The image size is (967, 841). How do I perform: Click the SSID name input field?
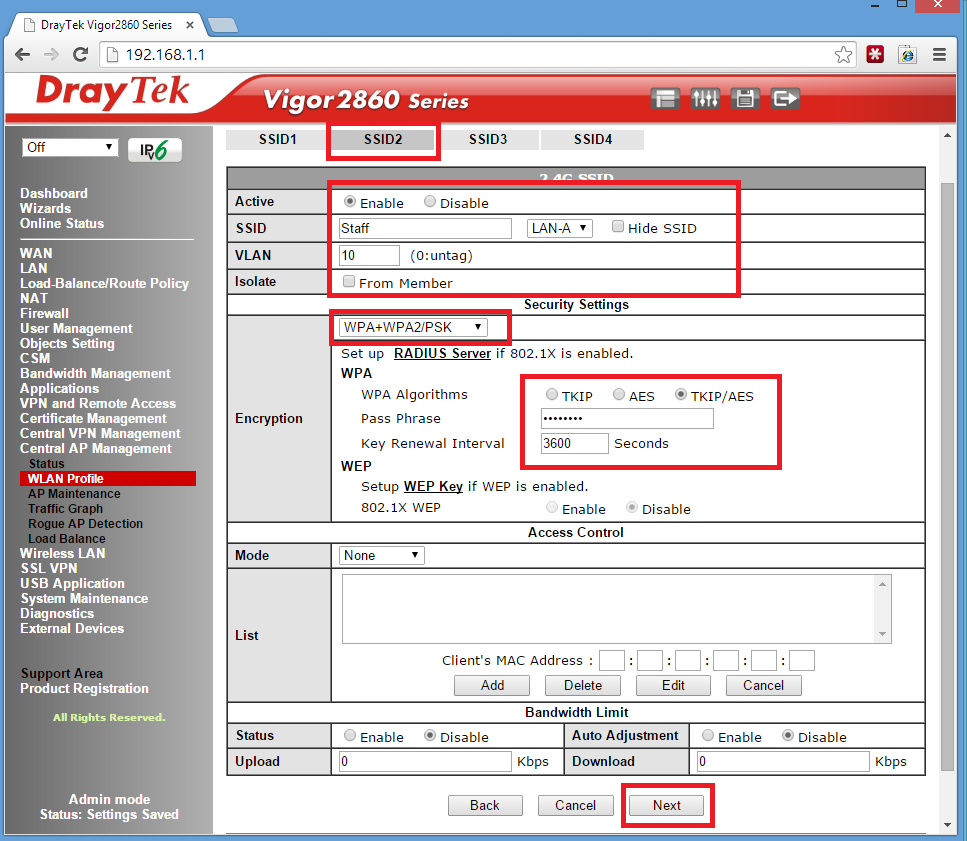pos(425,228)
